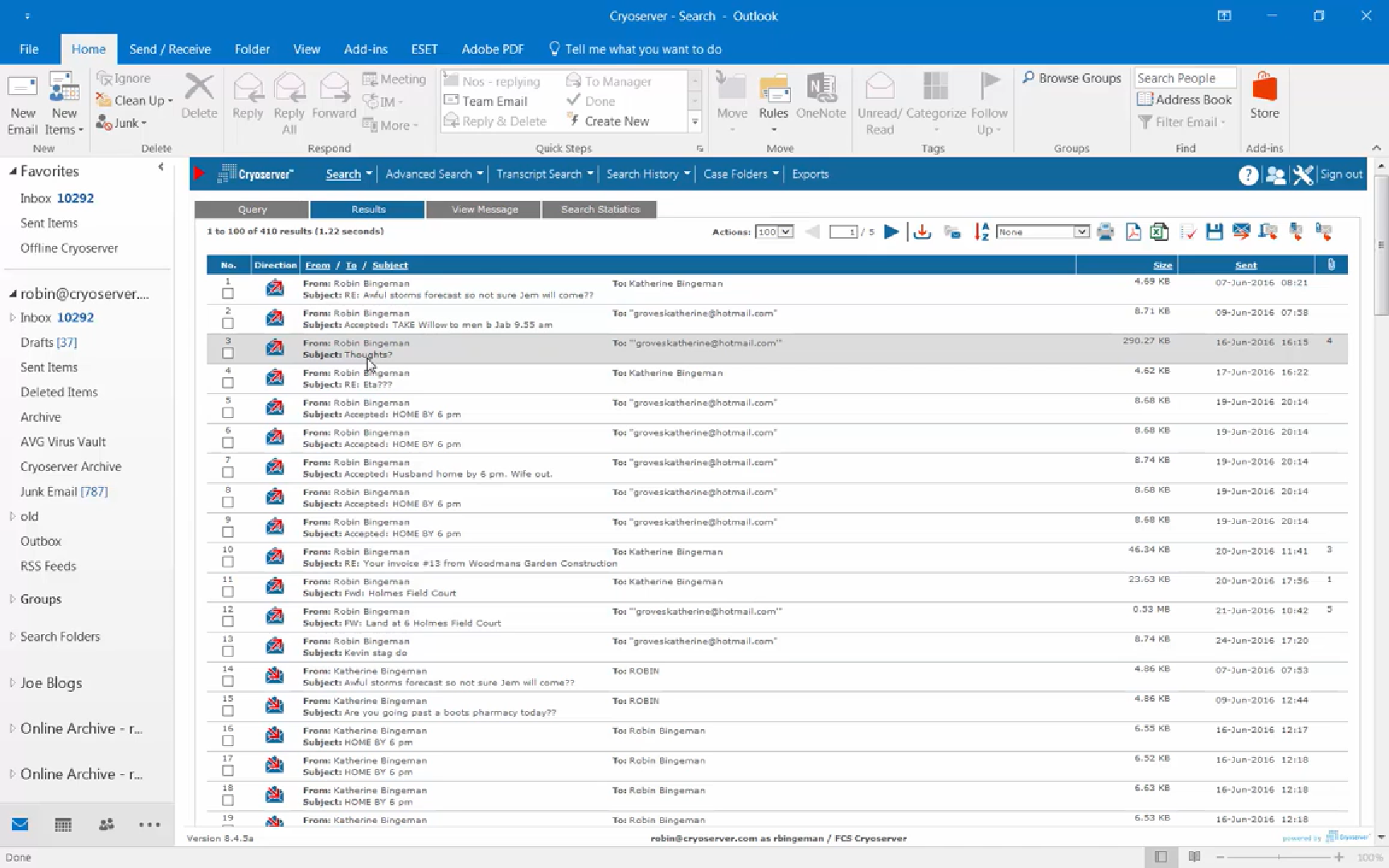Export results to PDF icon

click(x=1133, y=232)
